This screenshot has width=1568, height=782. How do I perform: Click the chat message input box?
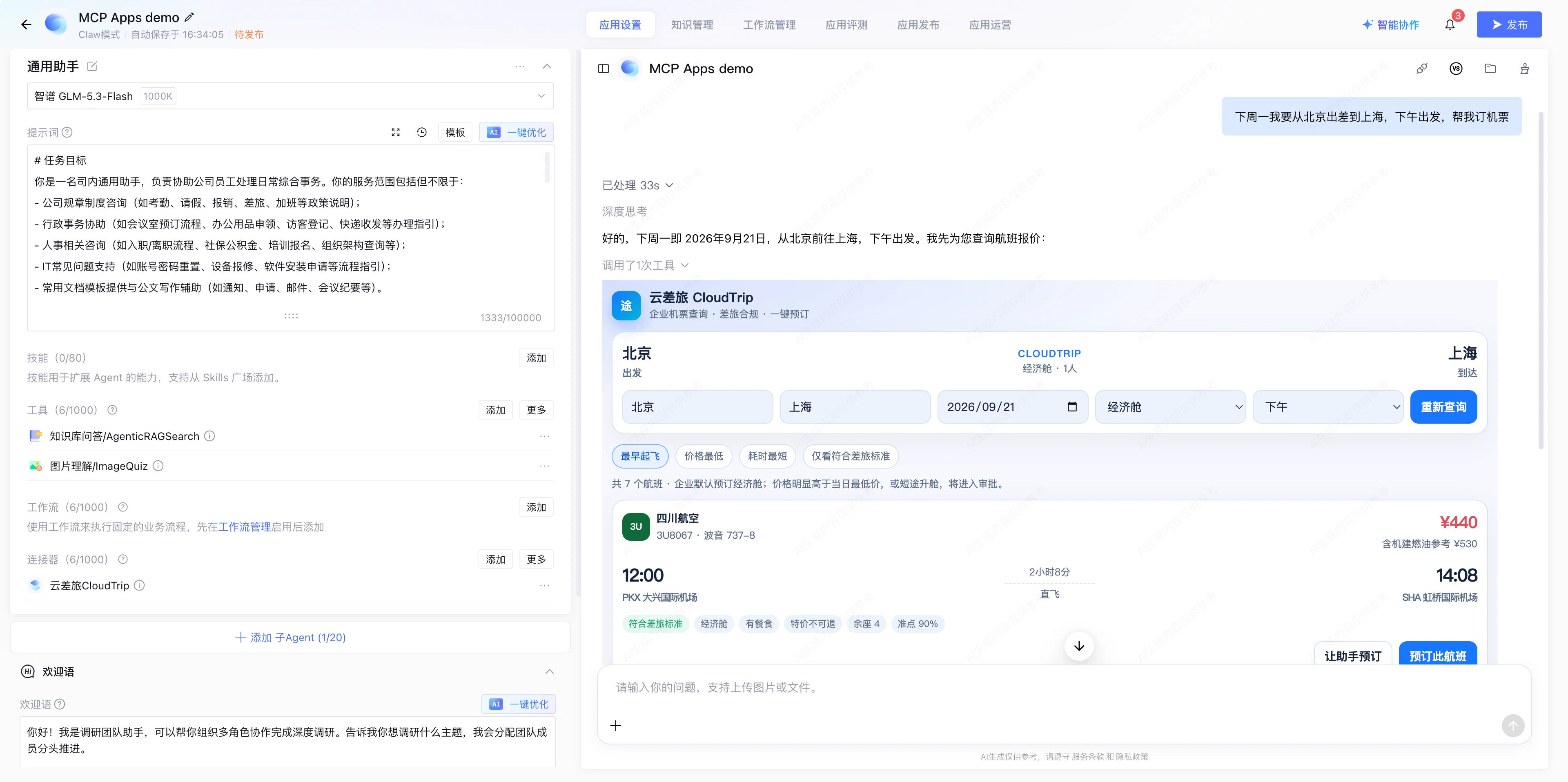(x=1063, y=704)
